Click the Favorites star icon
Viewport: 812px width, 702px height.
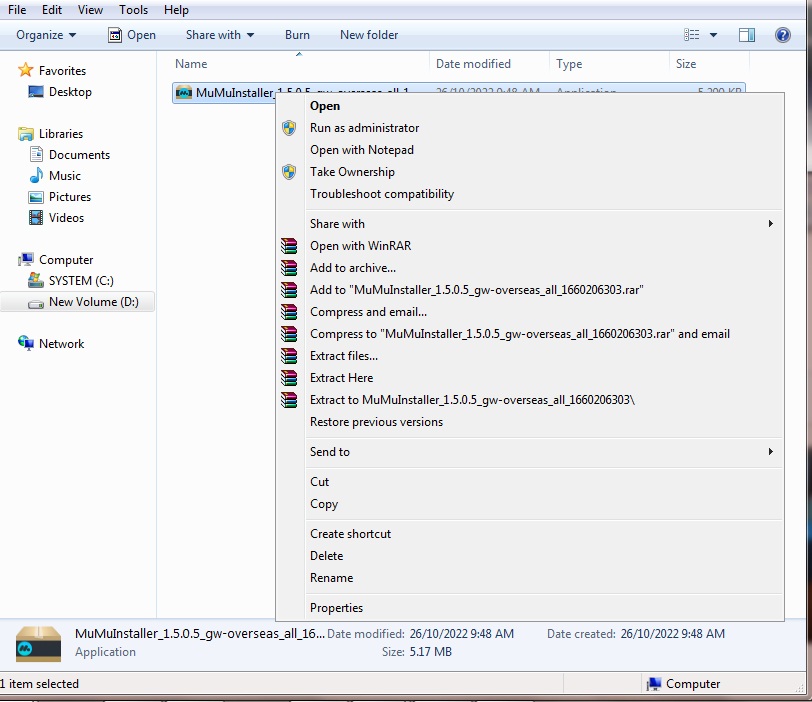[x=26, y=71]
